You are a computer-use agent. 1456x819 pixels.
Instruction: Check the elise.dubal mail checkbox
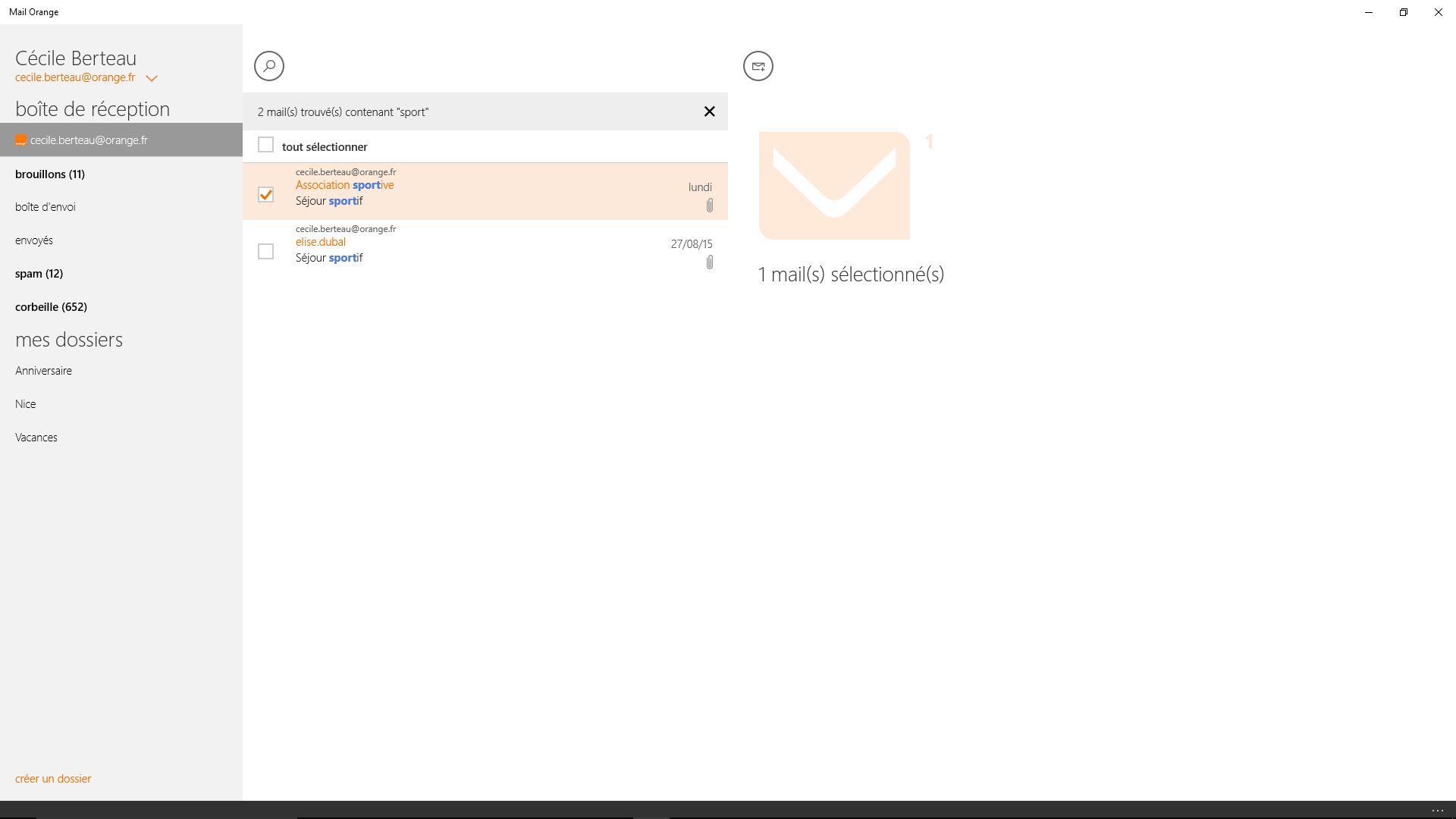265,251
